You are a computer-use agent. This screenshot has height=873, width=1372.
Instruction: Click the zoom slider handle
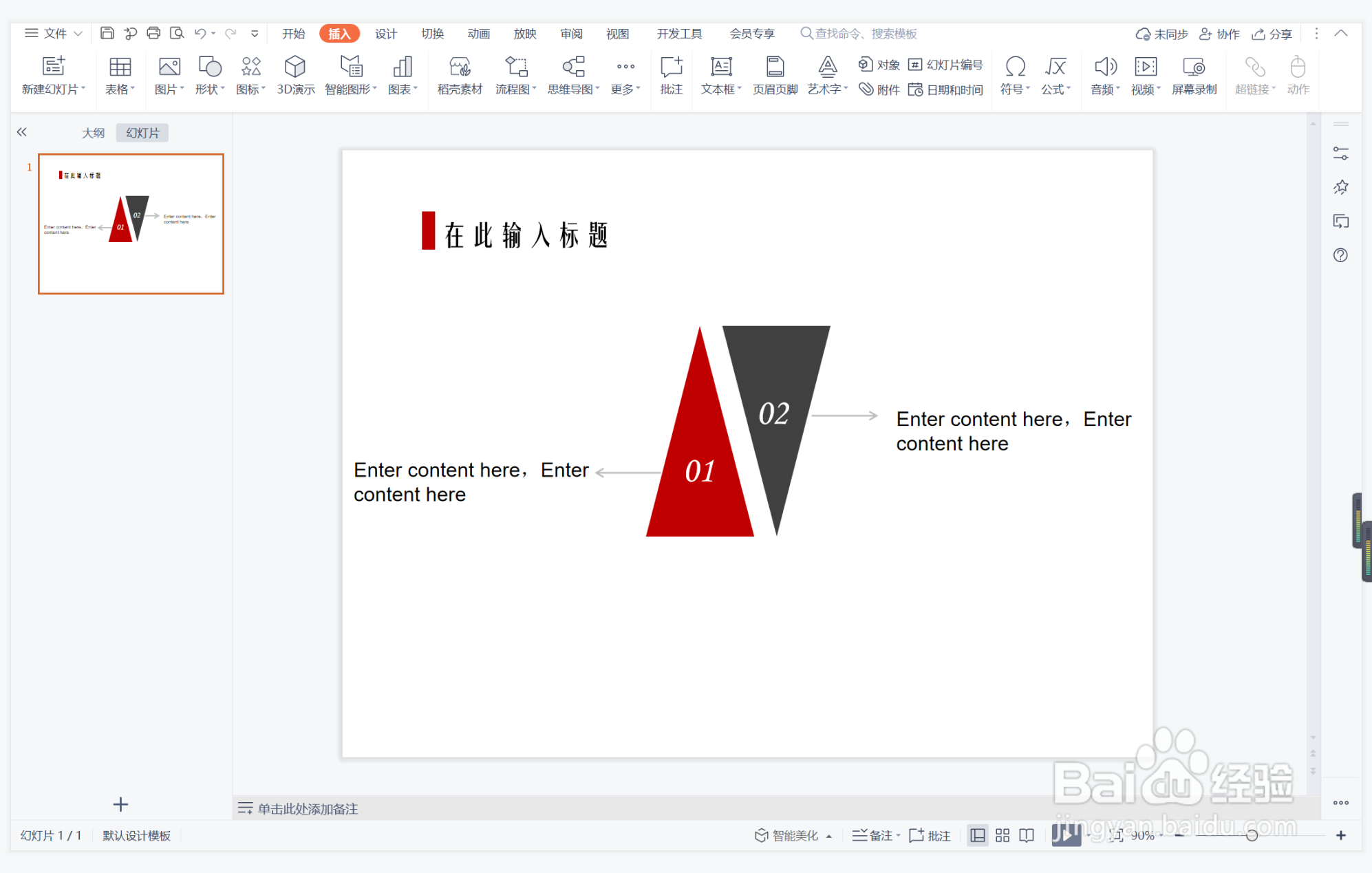click(x=1252, y=835)
